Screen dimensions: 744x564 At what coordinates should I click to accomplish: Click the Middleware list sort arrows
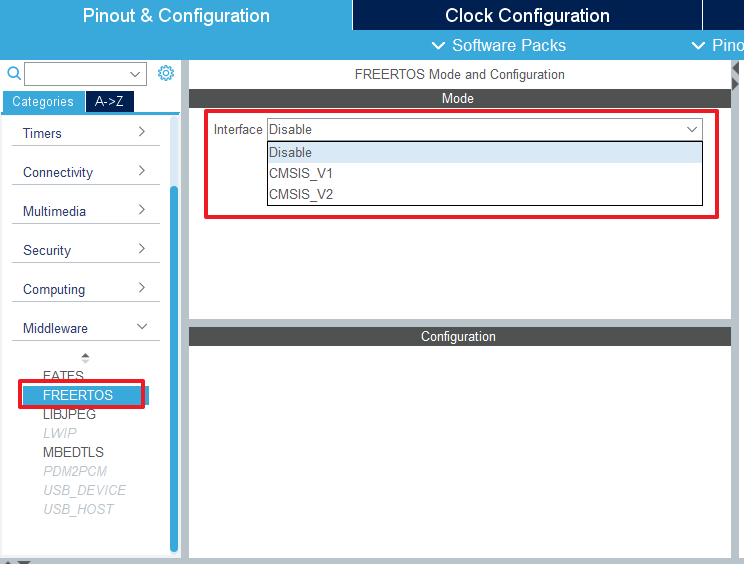85,358
